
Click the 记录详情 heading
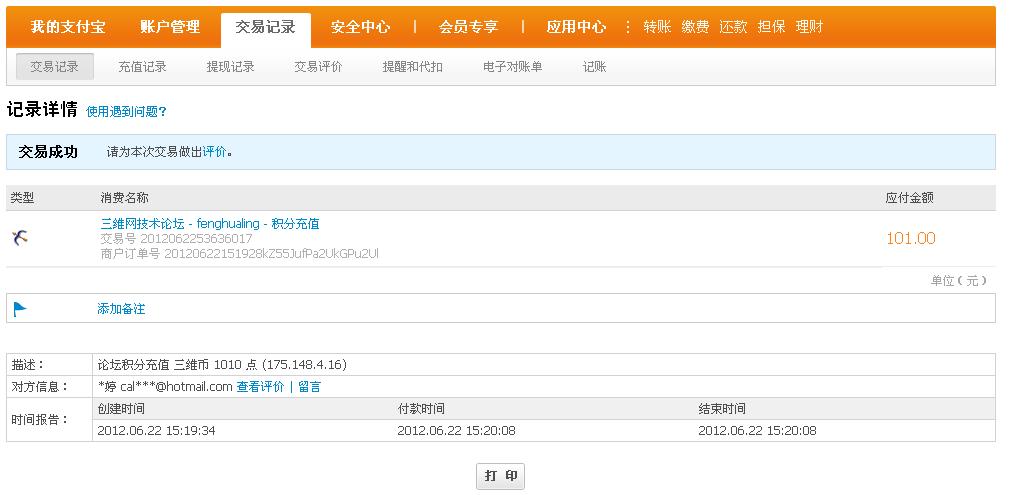[42, 110]
